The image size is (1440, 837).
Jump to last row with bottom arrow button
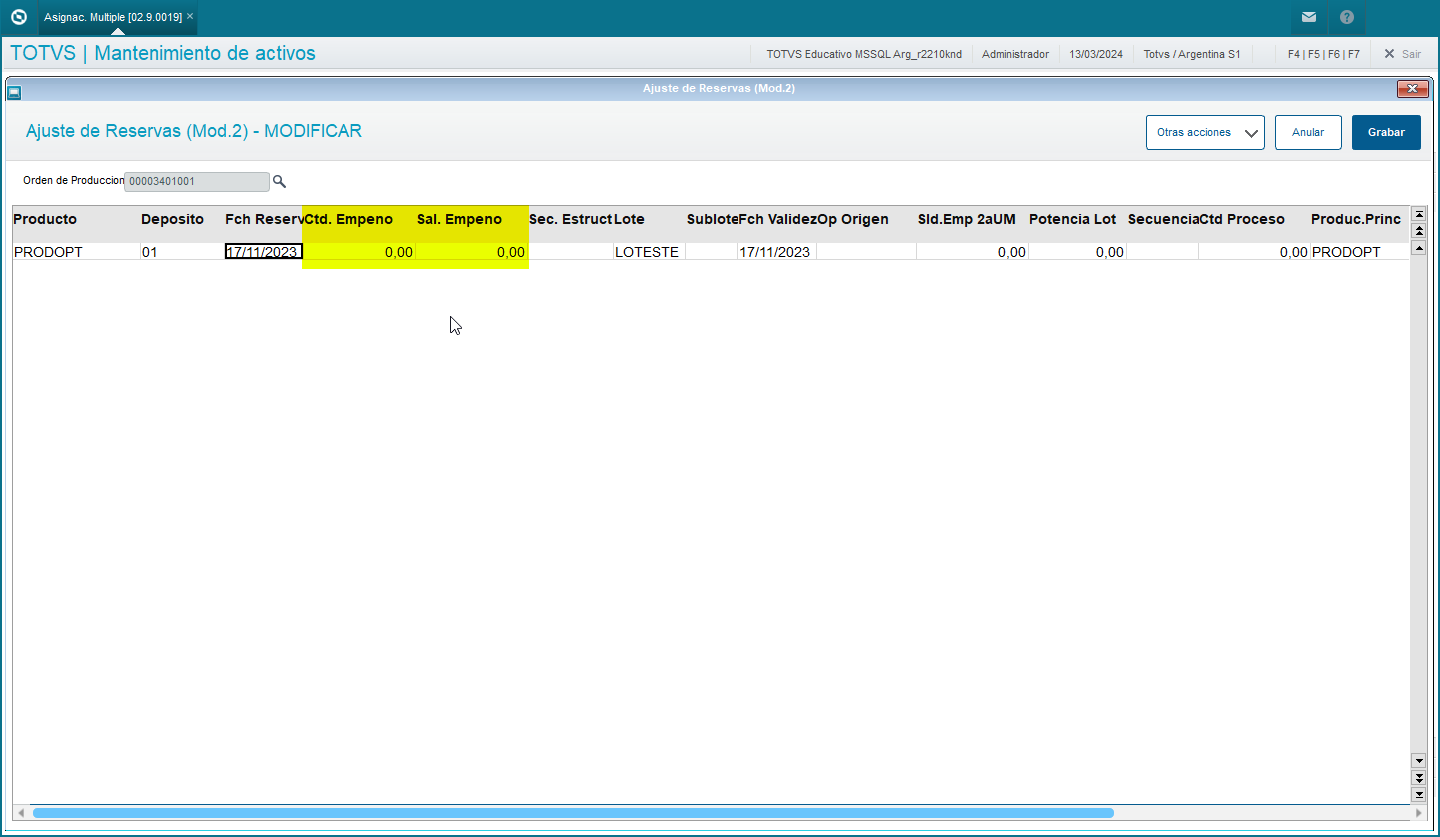[x=1418, y=794]
